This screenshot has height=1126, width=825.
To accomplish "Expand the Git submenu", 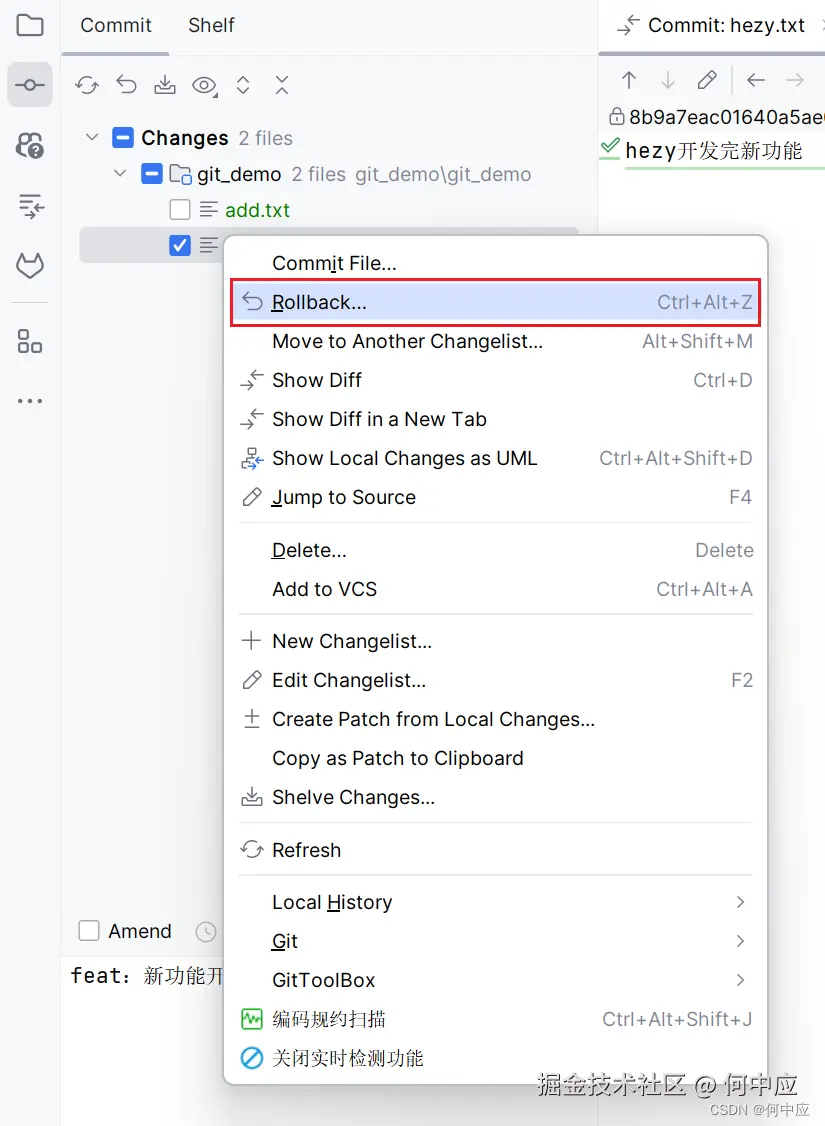I will pyautogui.click(x=495, y=941).
